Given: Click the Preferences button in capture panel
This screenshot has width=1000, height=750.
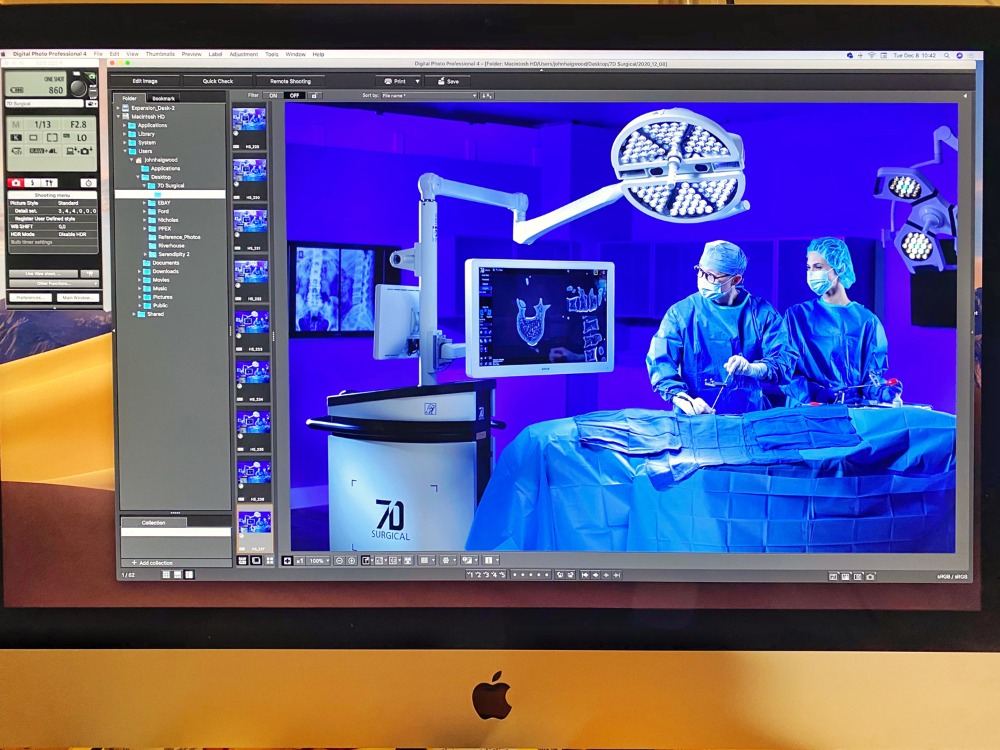Looking at the screenshot, I should [x=29, y=298].
